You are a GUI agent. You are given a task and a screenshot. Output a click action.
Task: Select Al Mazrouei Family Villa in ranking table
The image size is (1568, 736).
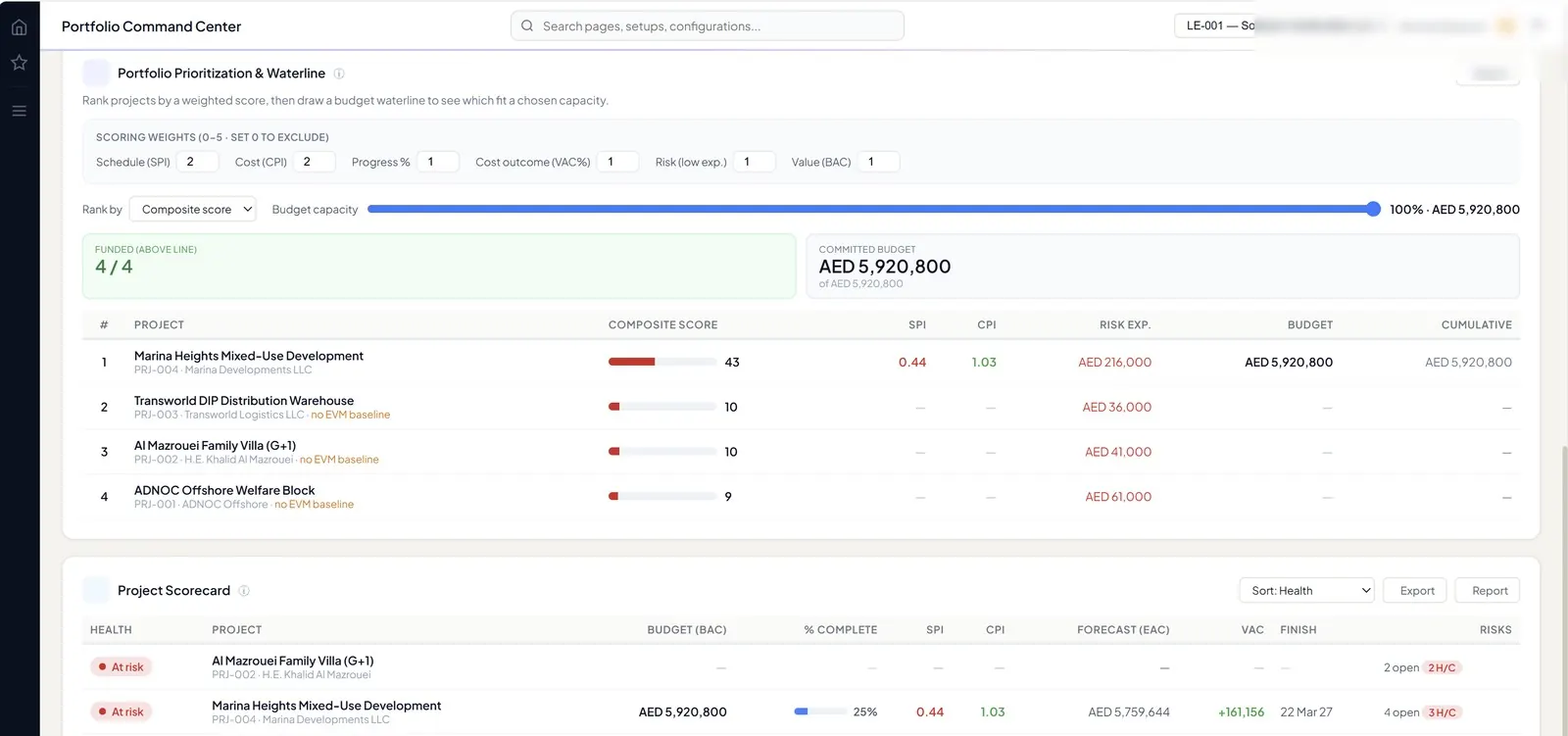coord(215,445)
